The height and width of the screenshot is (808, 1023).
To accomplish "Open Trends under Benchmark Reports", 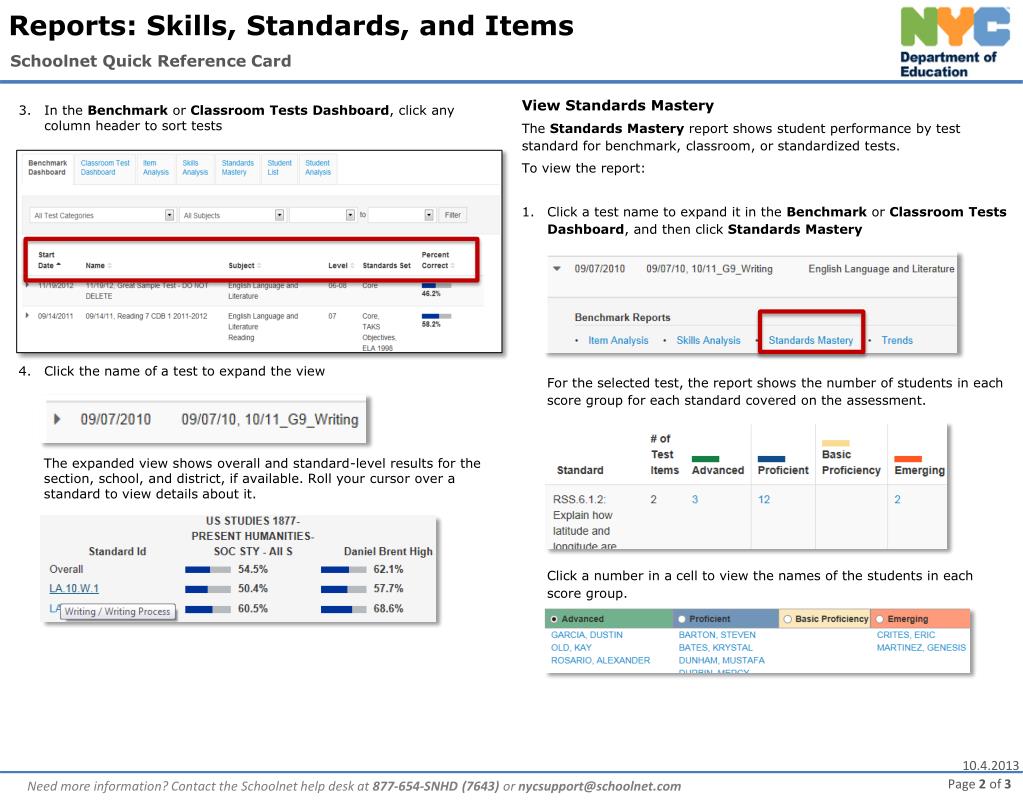I will coord(896,341).
